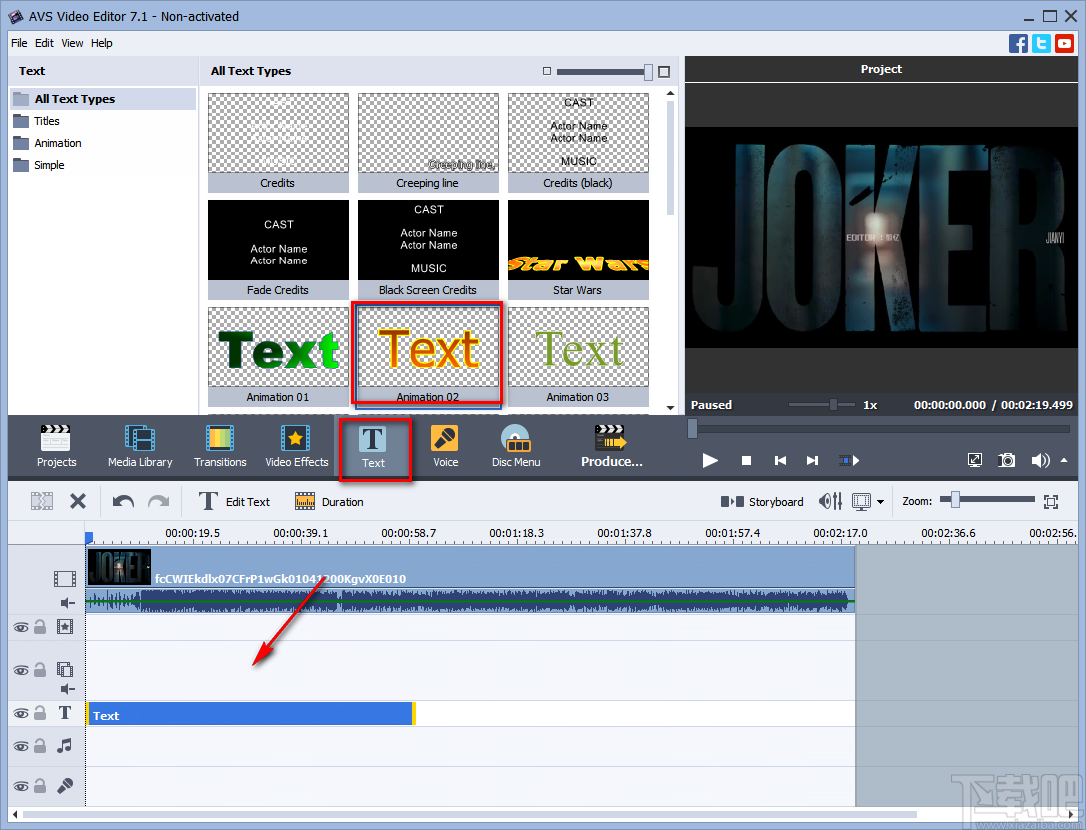Go to the next frame
The image size is (1086, 830).
coord(812,460)
